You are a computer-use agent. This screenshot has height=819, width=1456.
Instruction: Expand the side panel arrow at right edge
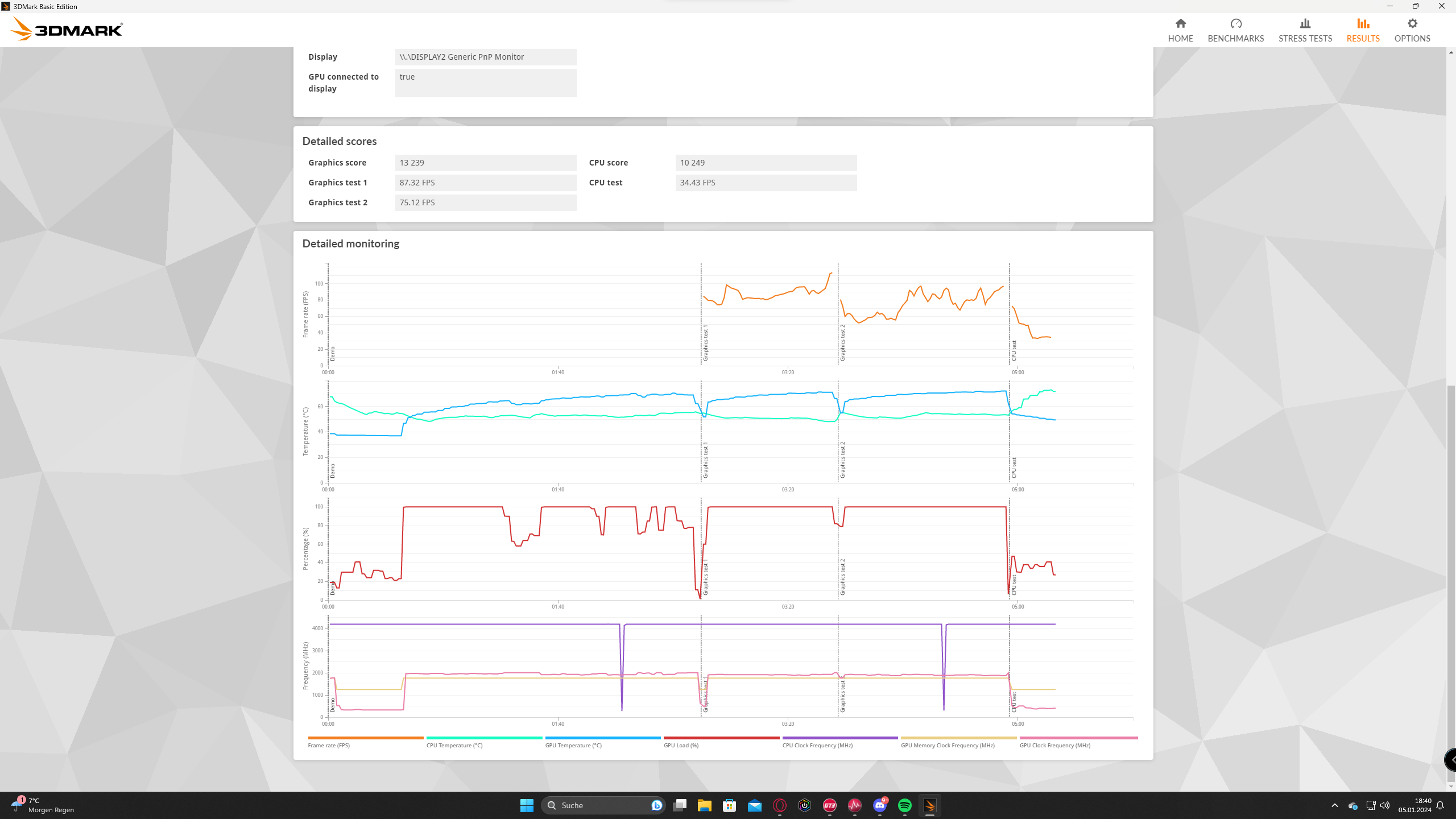pyautogui.click(x=1451, y=759)
